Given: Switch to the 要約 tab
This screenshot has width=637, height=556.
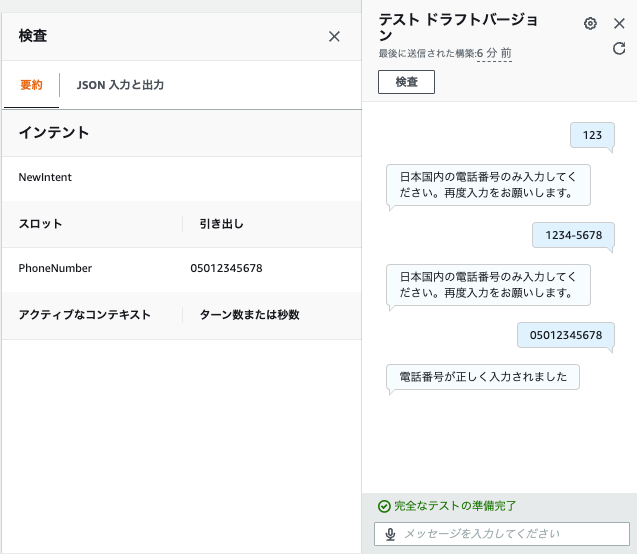Looking at the screenshot, I should (x=31, y=85).
